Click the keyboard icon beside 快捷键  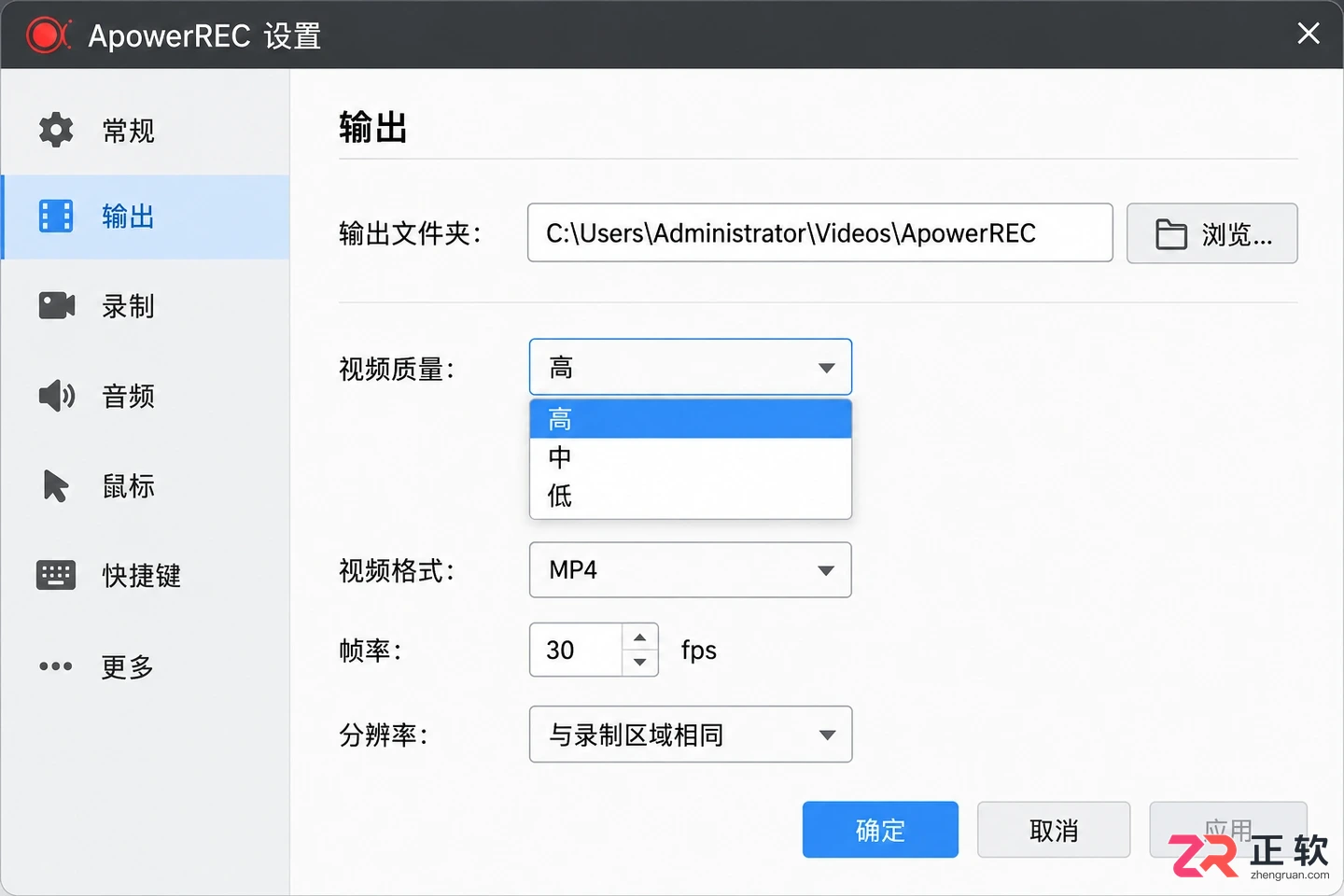(56, 575)
